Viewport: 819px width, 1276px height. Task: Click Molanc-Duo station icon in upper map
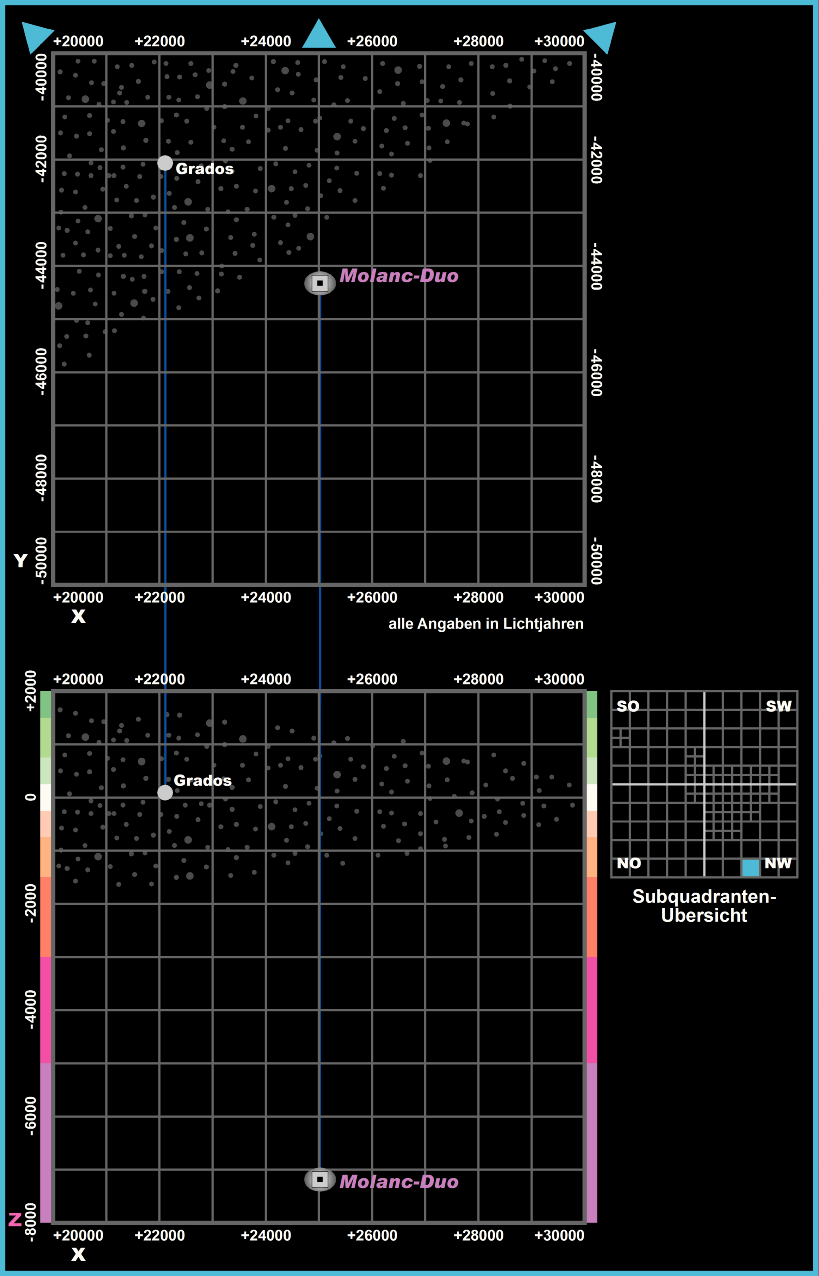pyautogui.click(x=320, y=283)
